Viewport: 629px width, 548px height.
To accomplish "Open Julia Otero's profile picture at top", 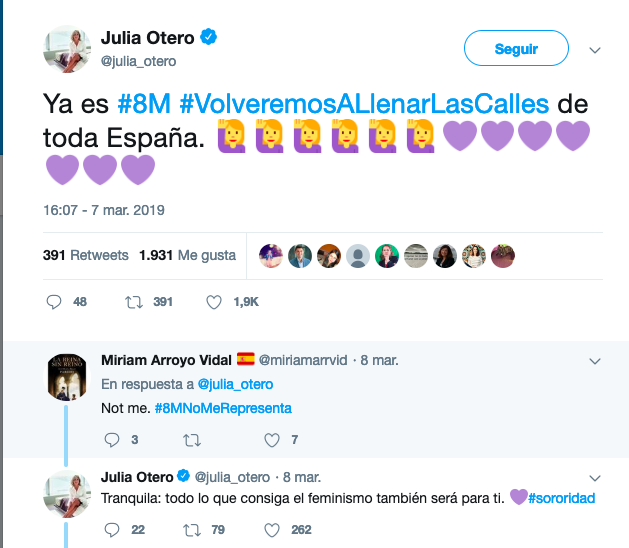I will (67, 49).
